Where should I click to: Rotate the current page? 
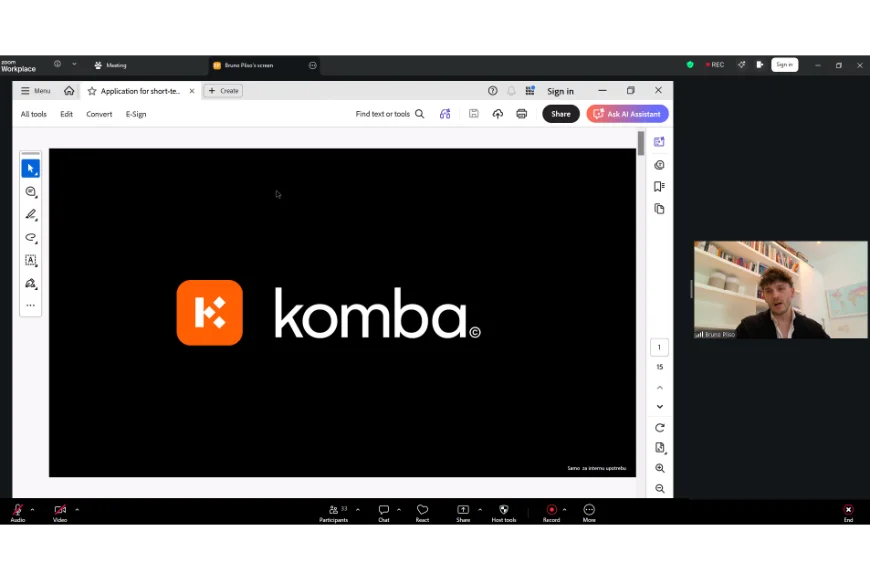pyautogui.click(x=659, y=427)
